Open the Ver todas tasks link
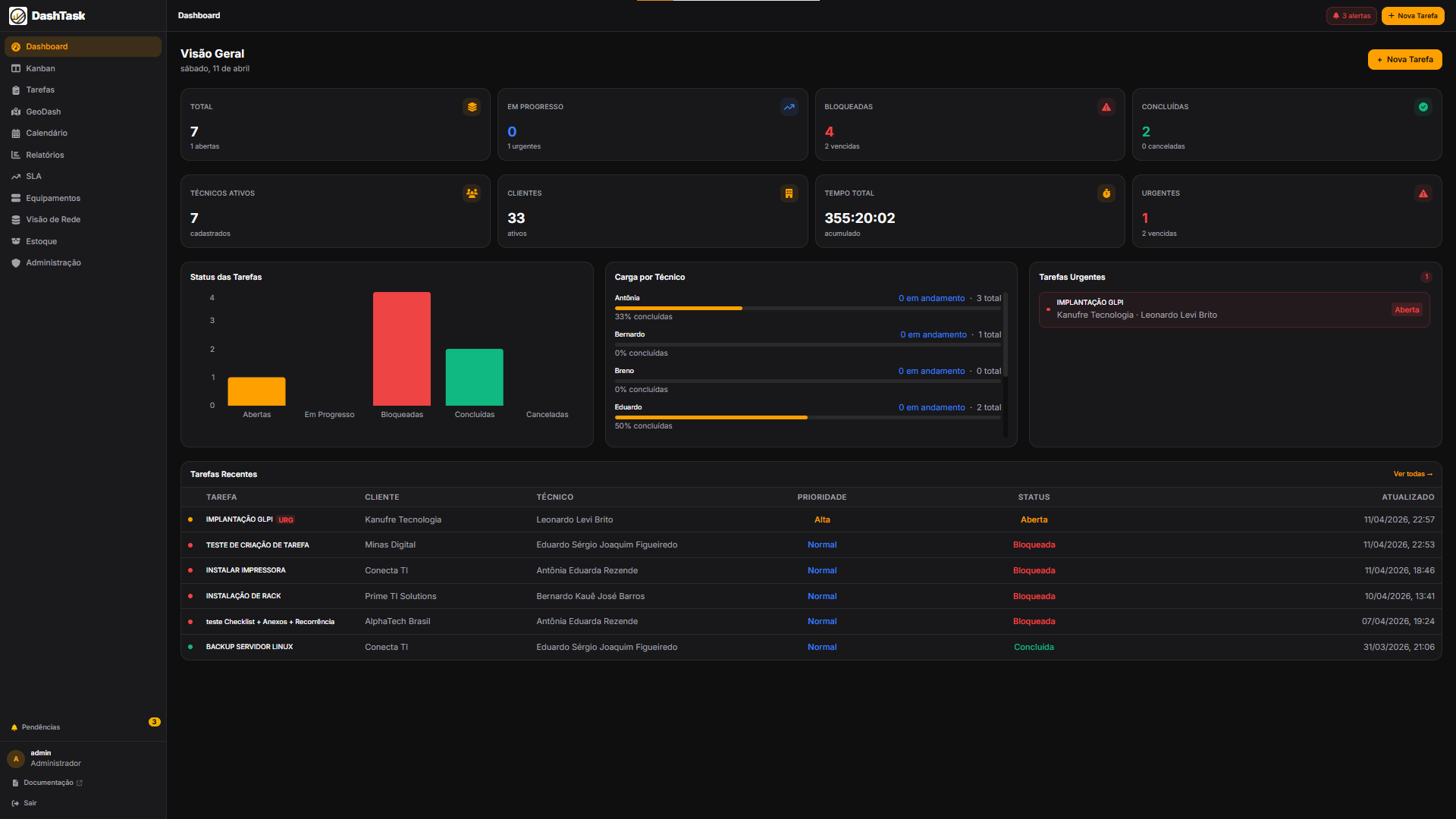This screenshot has width=1456, height=819. (1411, 473)
